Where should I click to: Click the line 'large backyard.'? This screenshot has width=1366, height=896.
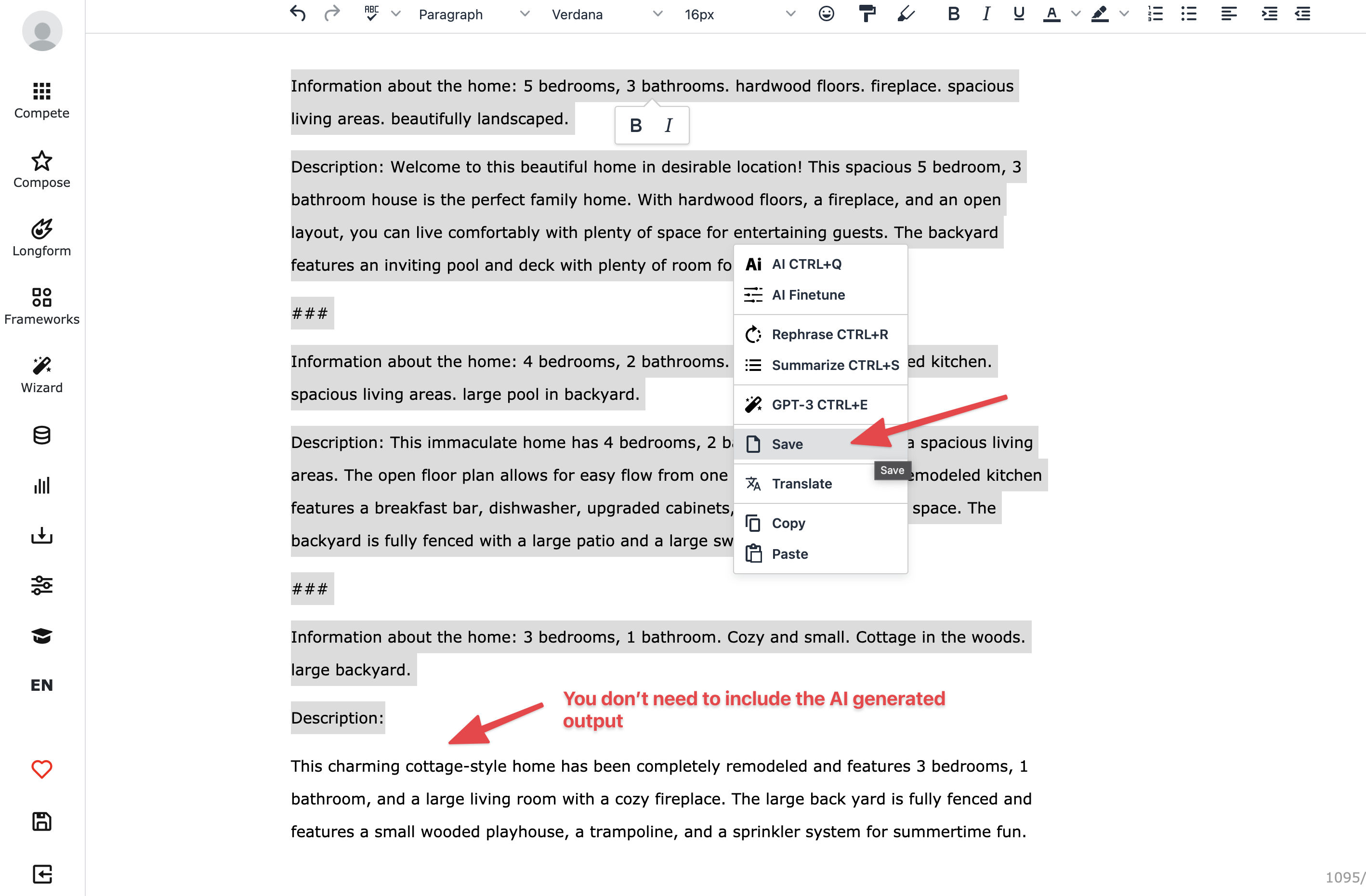pos(351,670)
